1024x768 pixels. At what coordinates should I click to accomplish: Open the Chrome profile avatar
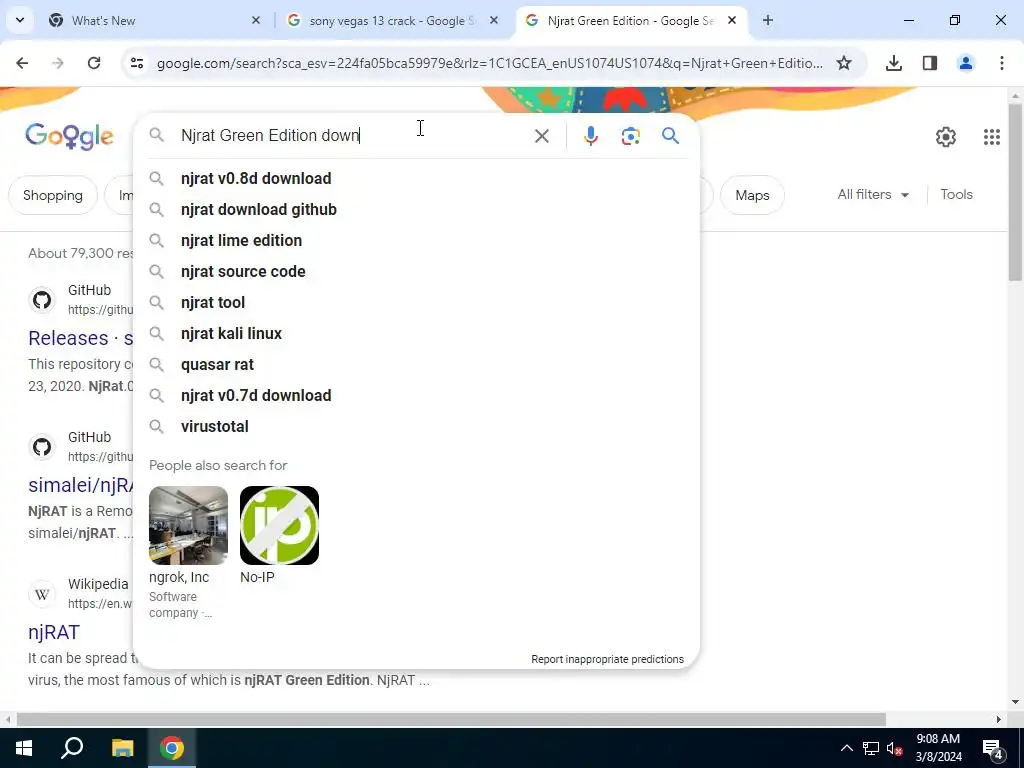[x=965, y=63]
